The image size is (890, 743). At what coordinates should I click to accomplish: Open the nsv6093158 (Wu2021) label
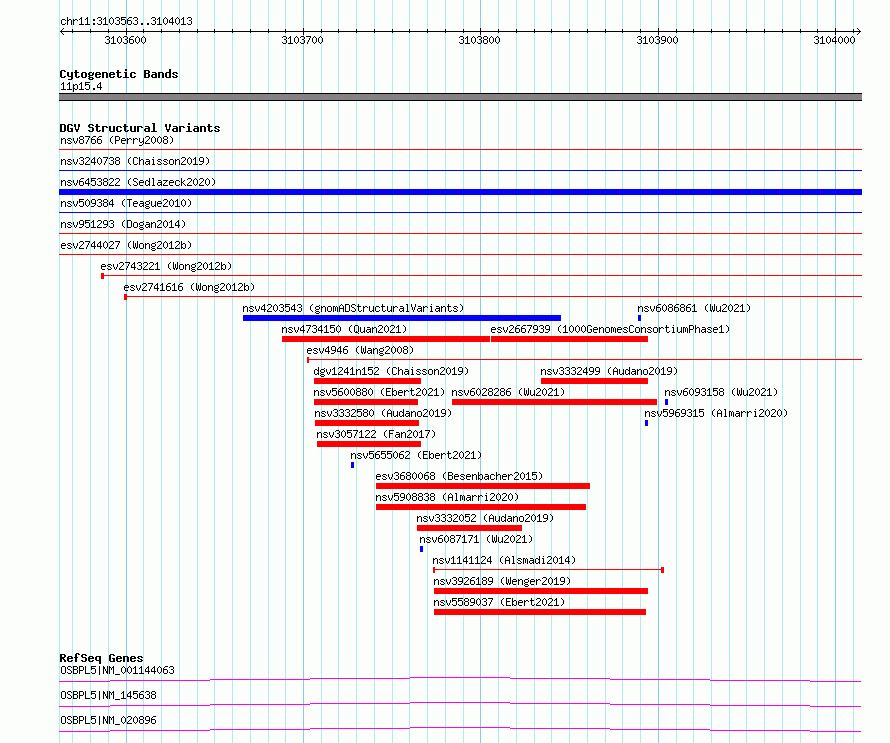(721, 392)
